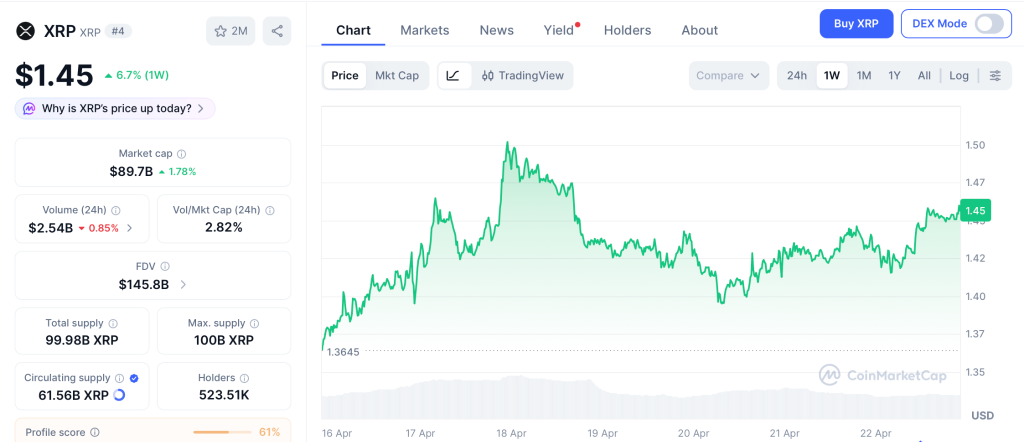Open 'Why is XRP's price up today?'
This screenshot has width=1024, height=442.
(x=116, y=108)
